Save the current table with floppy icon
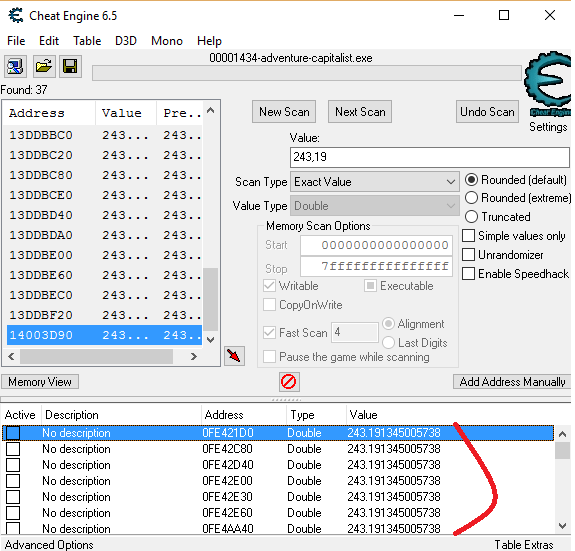 click(70, 67)
